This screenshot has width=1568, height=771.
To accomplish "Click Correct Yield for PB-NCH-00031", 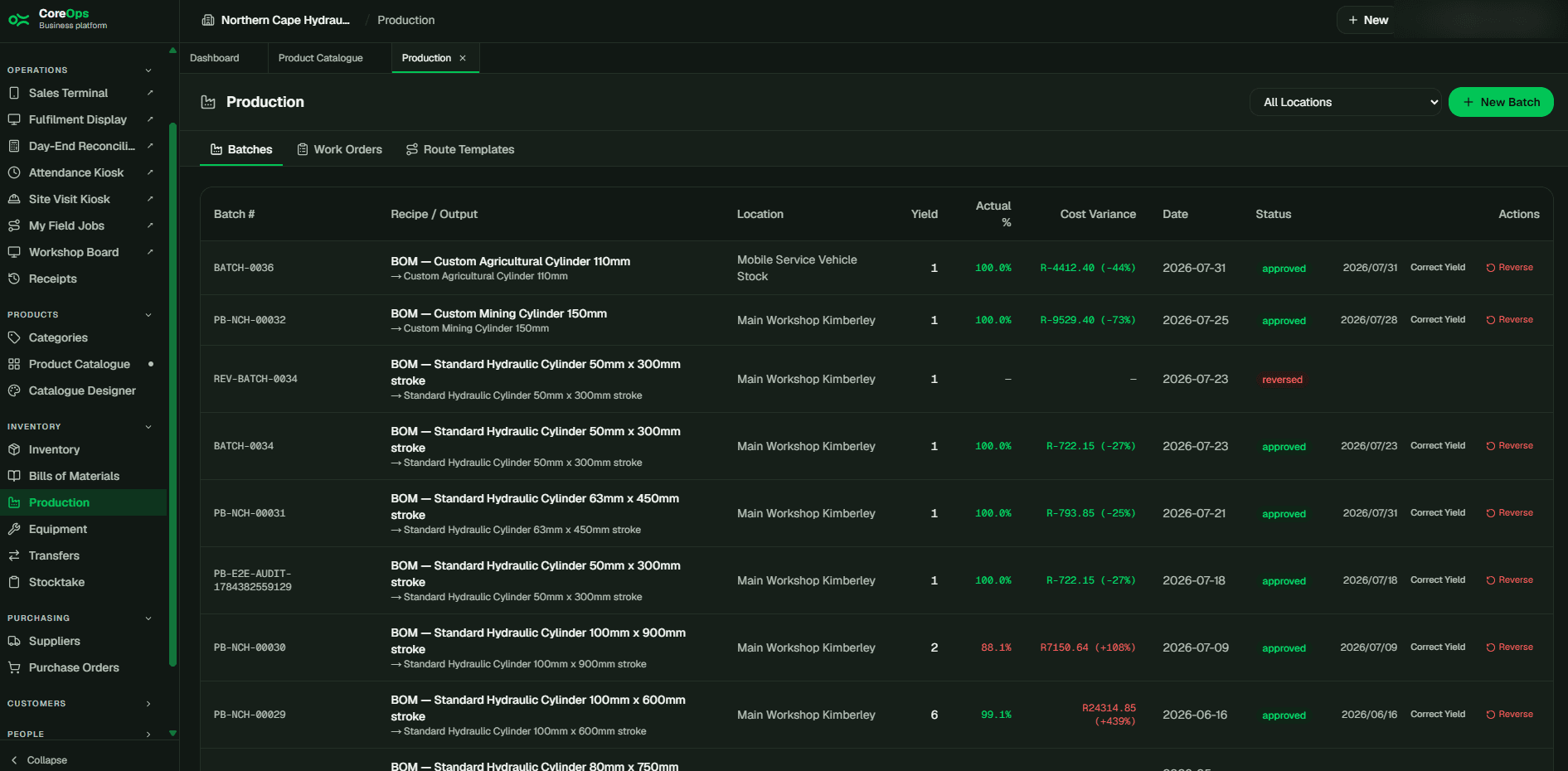I will click(x=1438, y=513).
